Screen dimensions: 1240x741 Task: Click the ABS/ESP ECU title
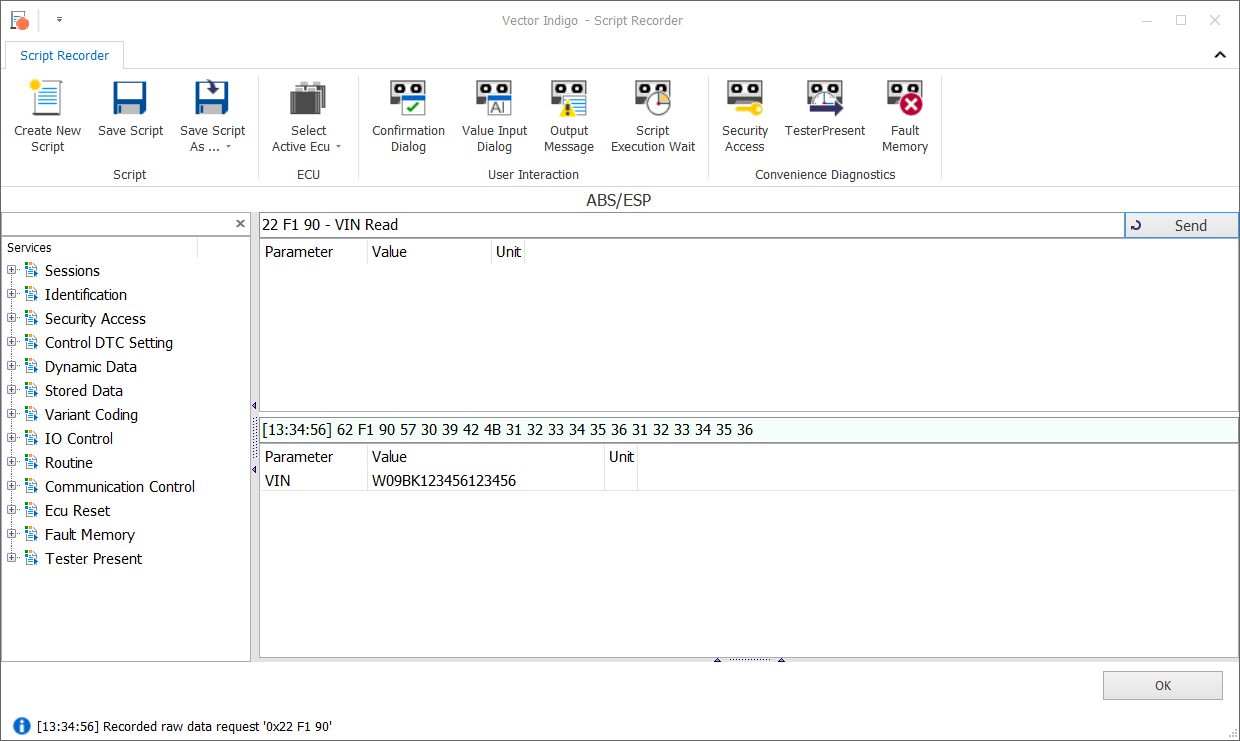tap(619, 201)
